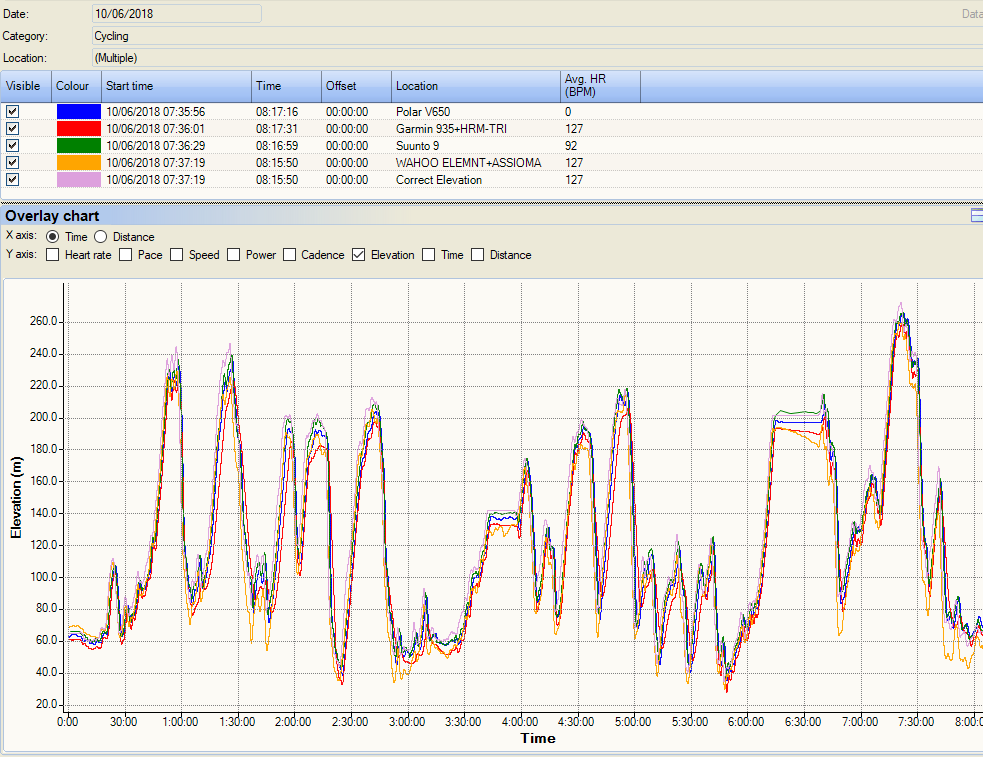The height and width of the screenshot is (757, 983).
Task: Enable the Power Y-axis checkbox
Action: (233, 255)
